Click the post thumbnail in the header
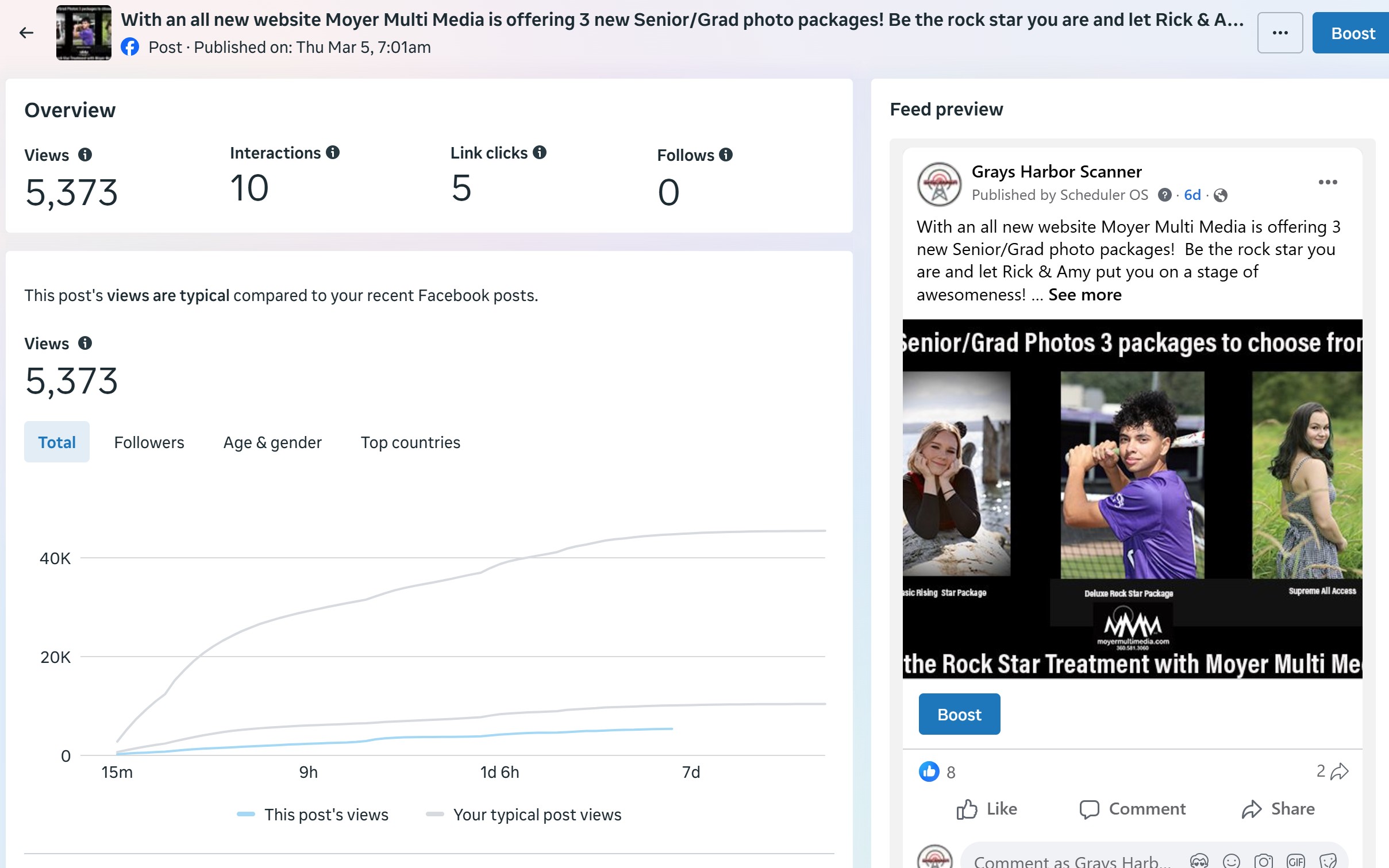Image resolution: width=1389 pixels, height=868 pixels. (x=84, y=33)
